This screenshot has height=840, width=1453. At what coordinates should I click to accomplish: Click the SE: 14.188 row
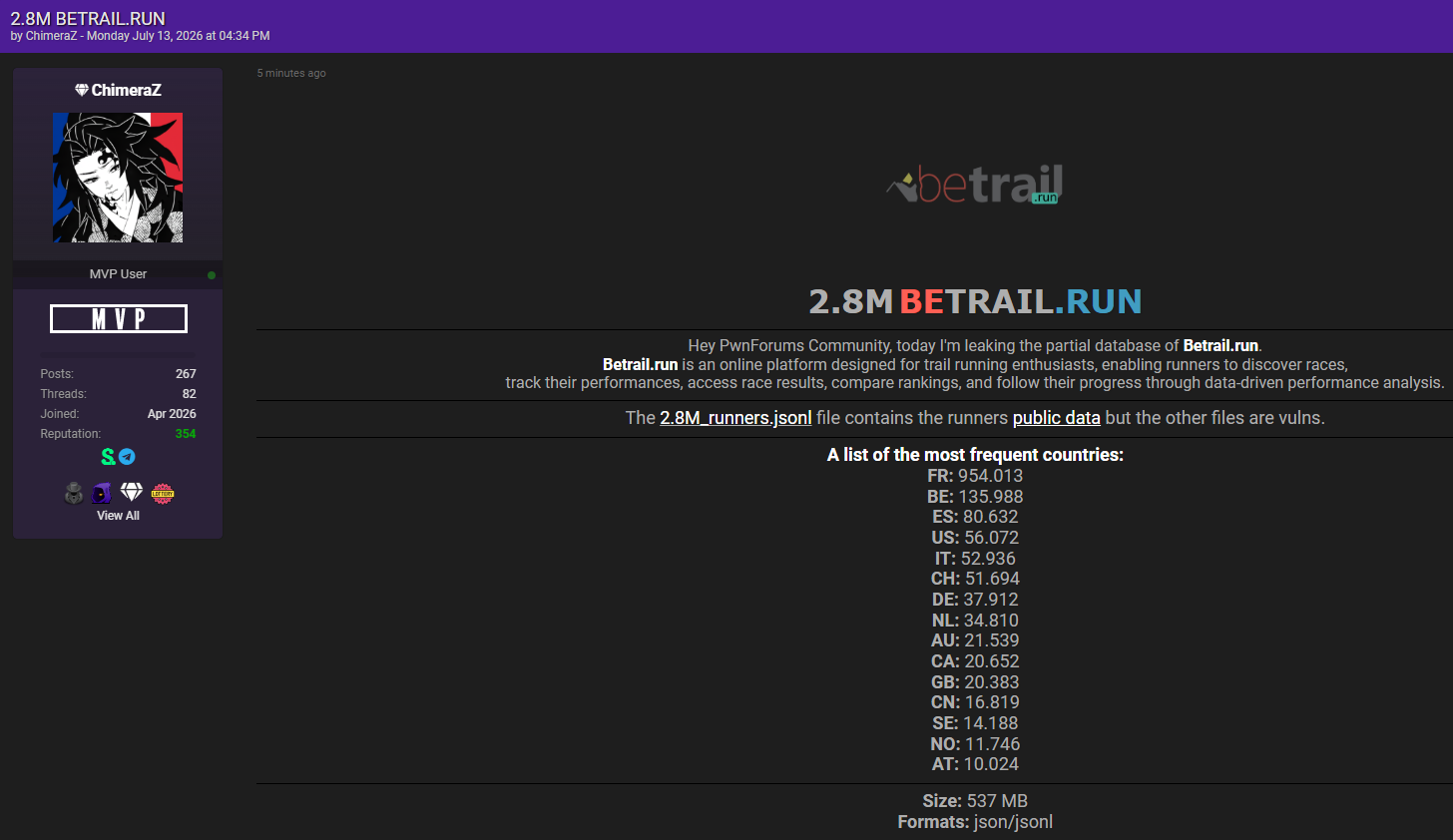975,723
